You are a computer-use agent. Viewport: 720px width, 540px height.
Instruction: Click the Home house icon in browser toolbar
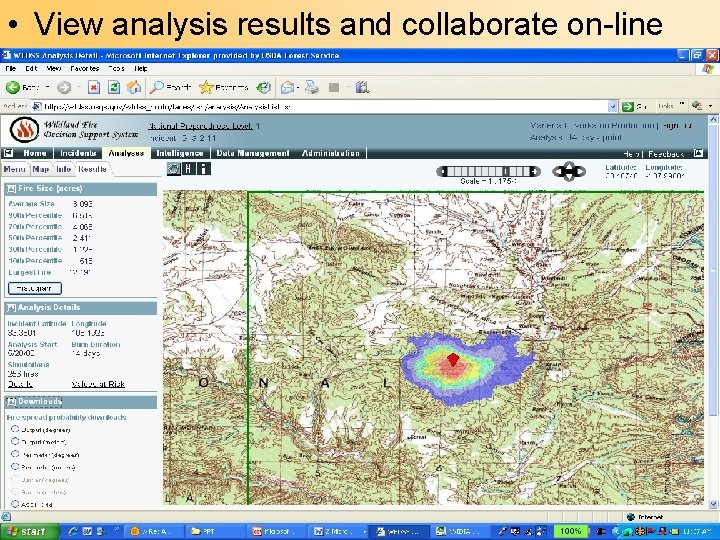pos(134,87)
